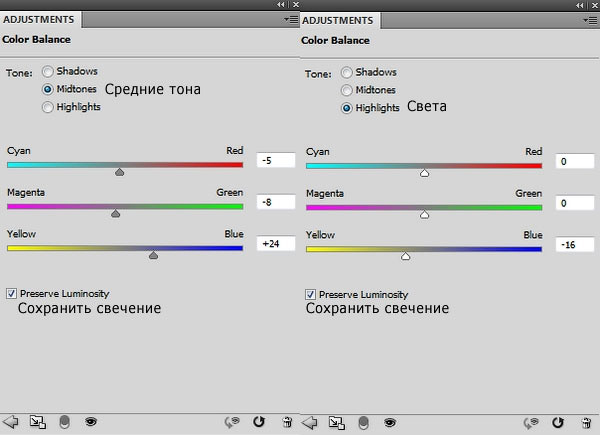Toggle layer visibility eye in left panel
Viewport: 600px width, 435px height.
click(91, 422)
